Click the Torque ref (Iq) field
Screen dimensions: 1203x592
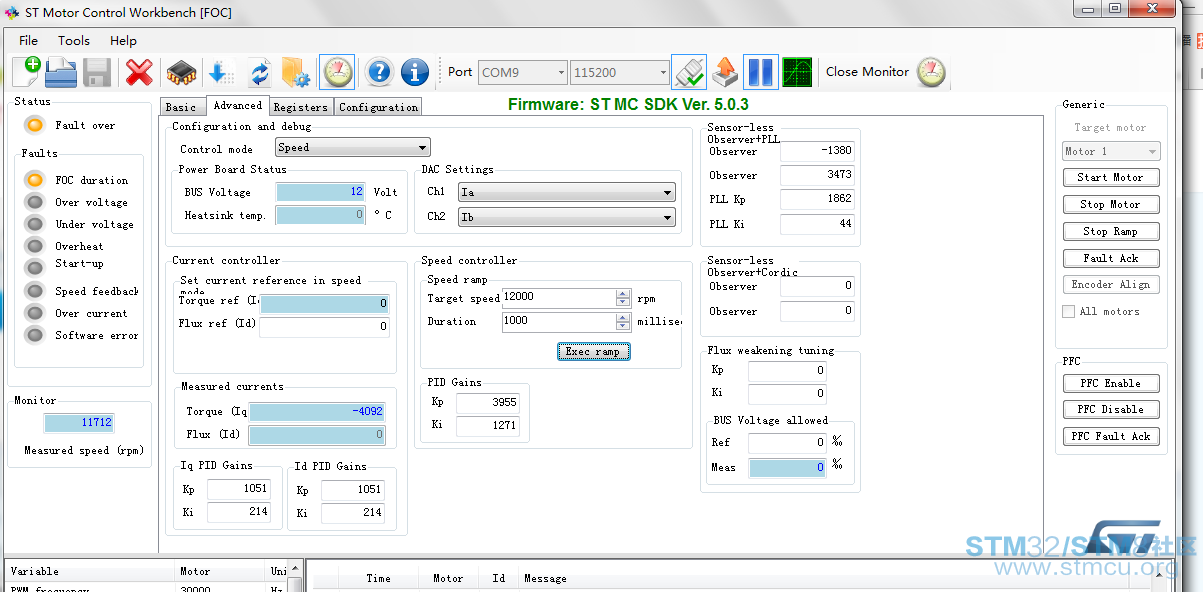pos(324,304)
